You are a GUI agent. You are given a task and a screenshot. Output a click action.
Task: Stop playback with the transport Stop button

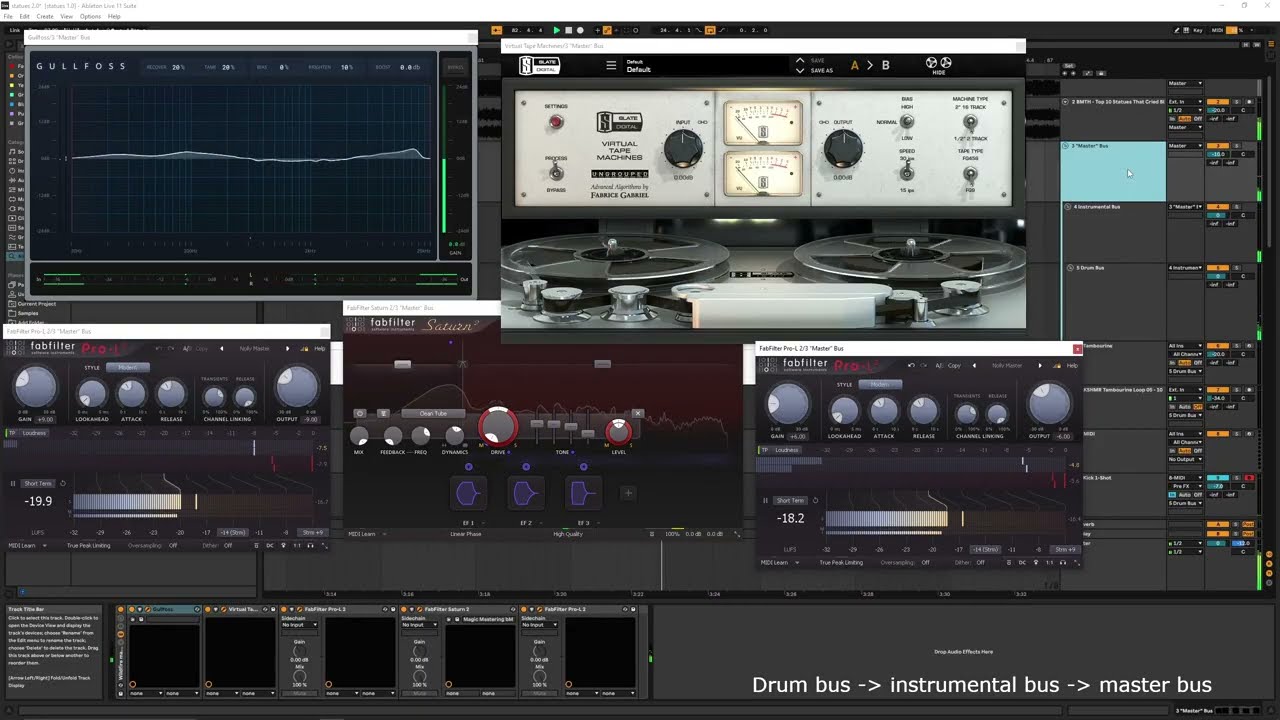[569, 30]
